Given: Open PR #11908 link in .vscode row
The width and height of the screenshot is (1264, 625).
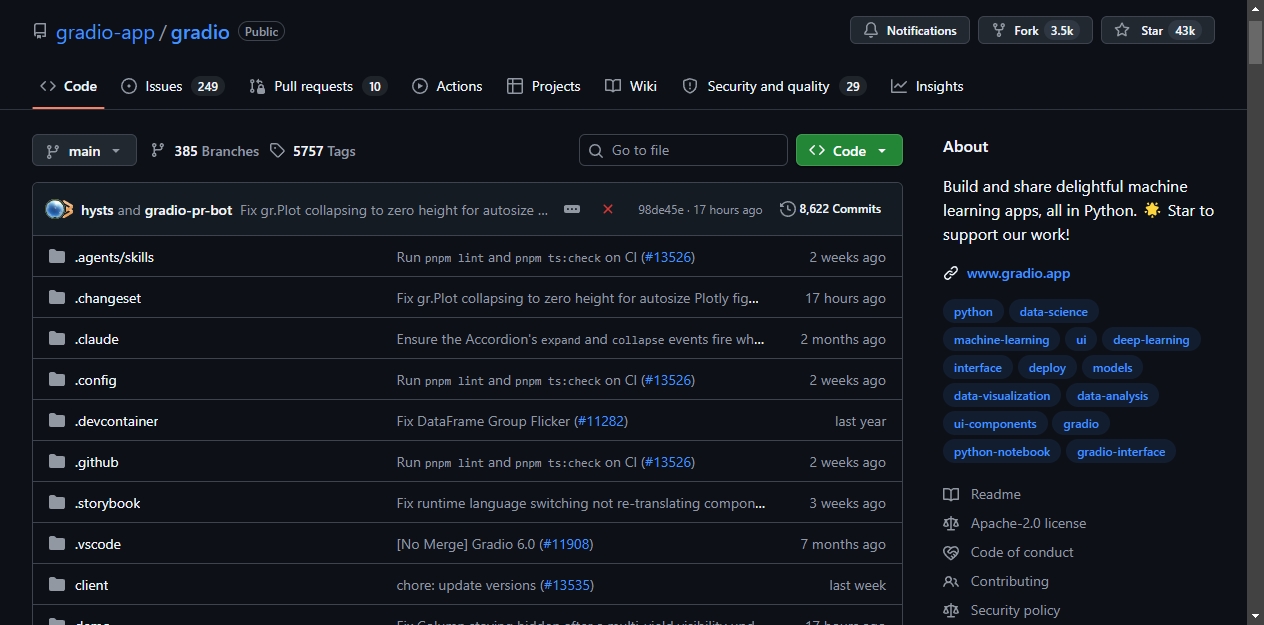Looking at the screenshot, I should tap(566, 544).
